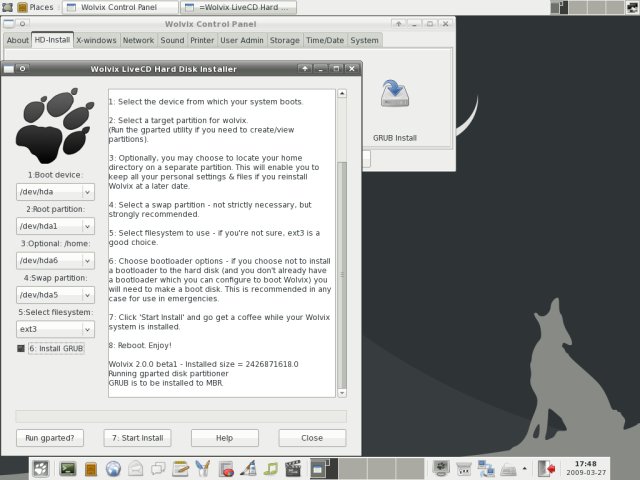640x480 pixels.
Task: Expand the Boot device /dev/hda dropdown
Action: tap(55, 192)
